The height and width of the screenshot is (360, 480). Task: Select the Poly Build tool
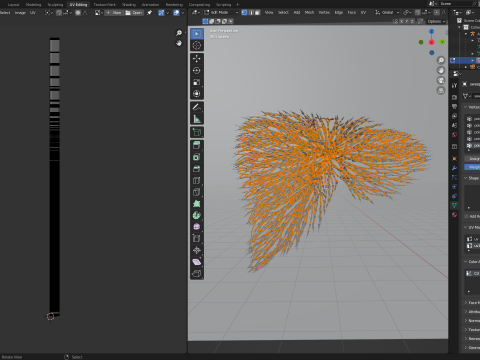point(197,204)
